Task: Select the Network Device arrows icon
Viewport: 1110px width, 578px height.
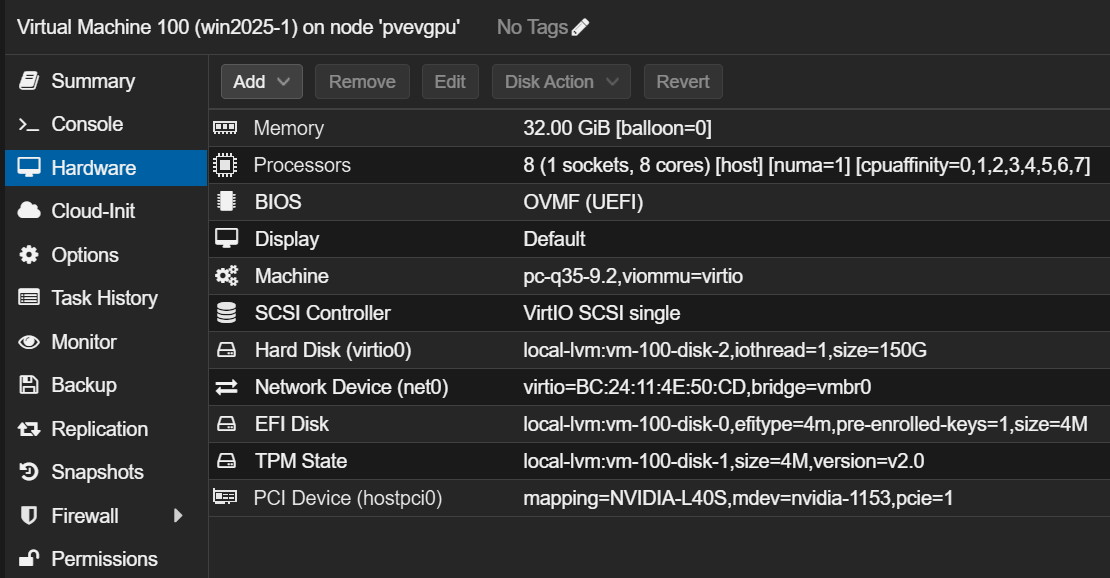Action: (x=227, y=387)
